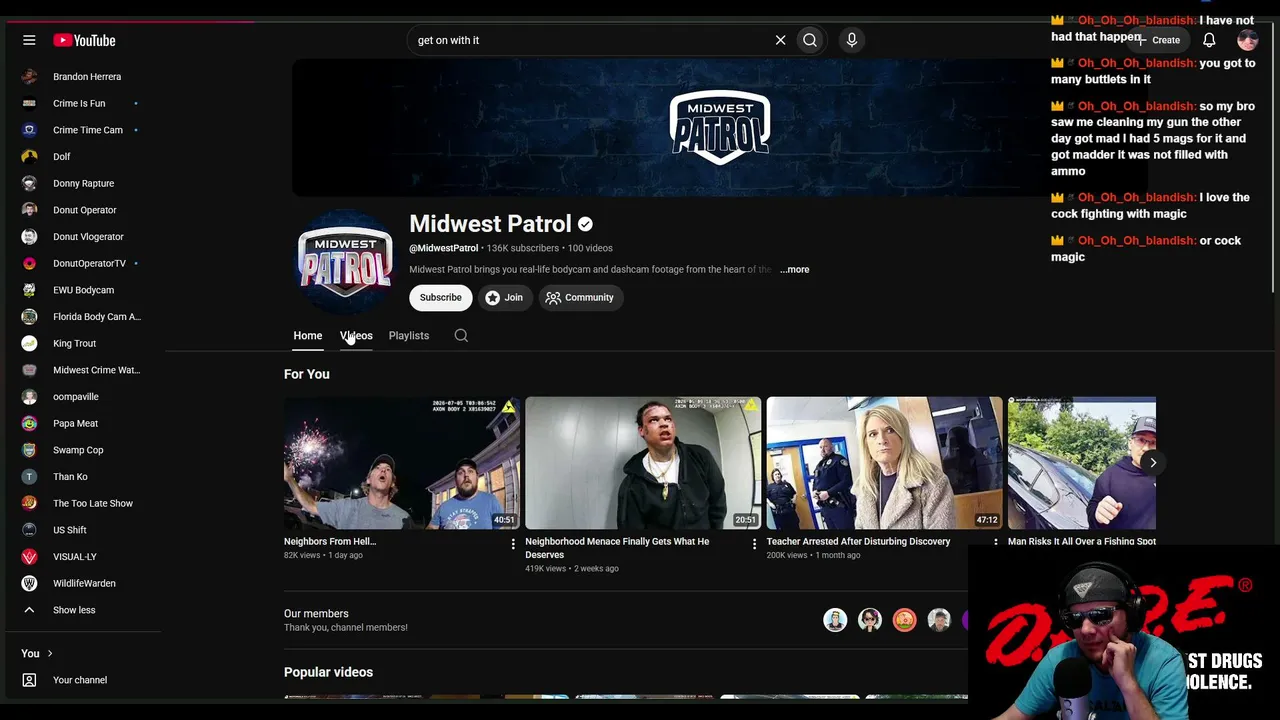1280x720 pixels.
Task: Open the notifications bell
Action: 1209,40
